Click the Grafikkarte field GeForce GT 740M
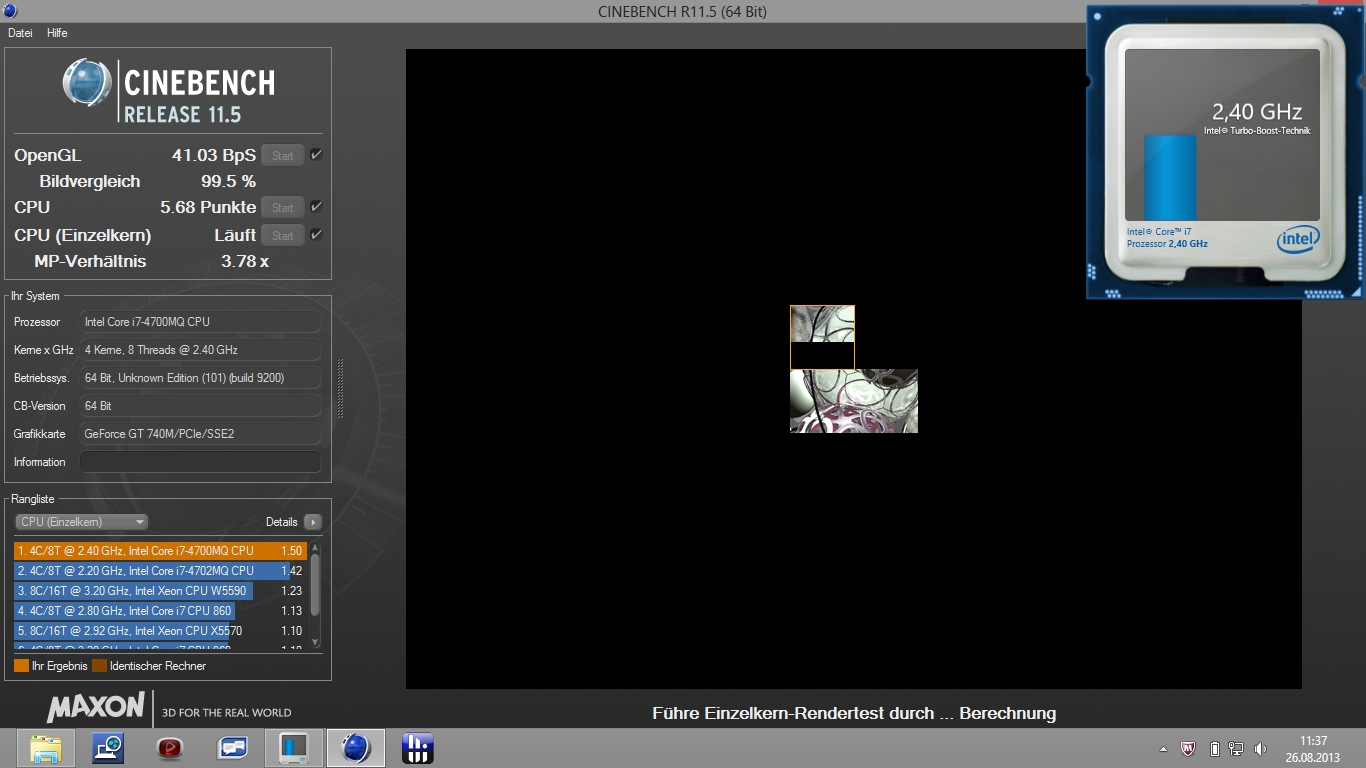Image resolution: width=1366 pixels, height=768 pixels. [200, 434]
